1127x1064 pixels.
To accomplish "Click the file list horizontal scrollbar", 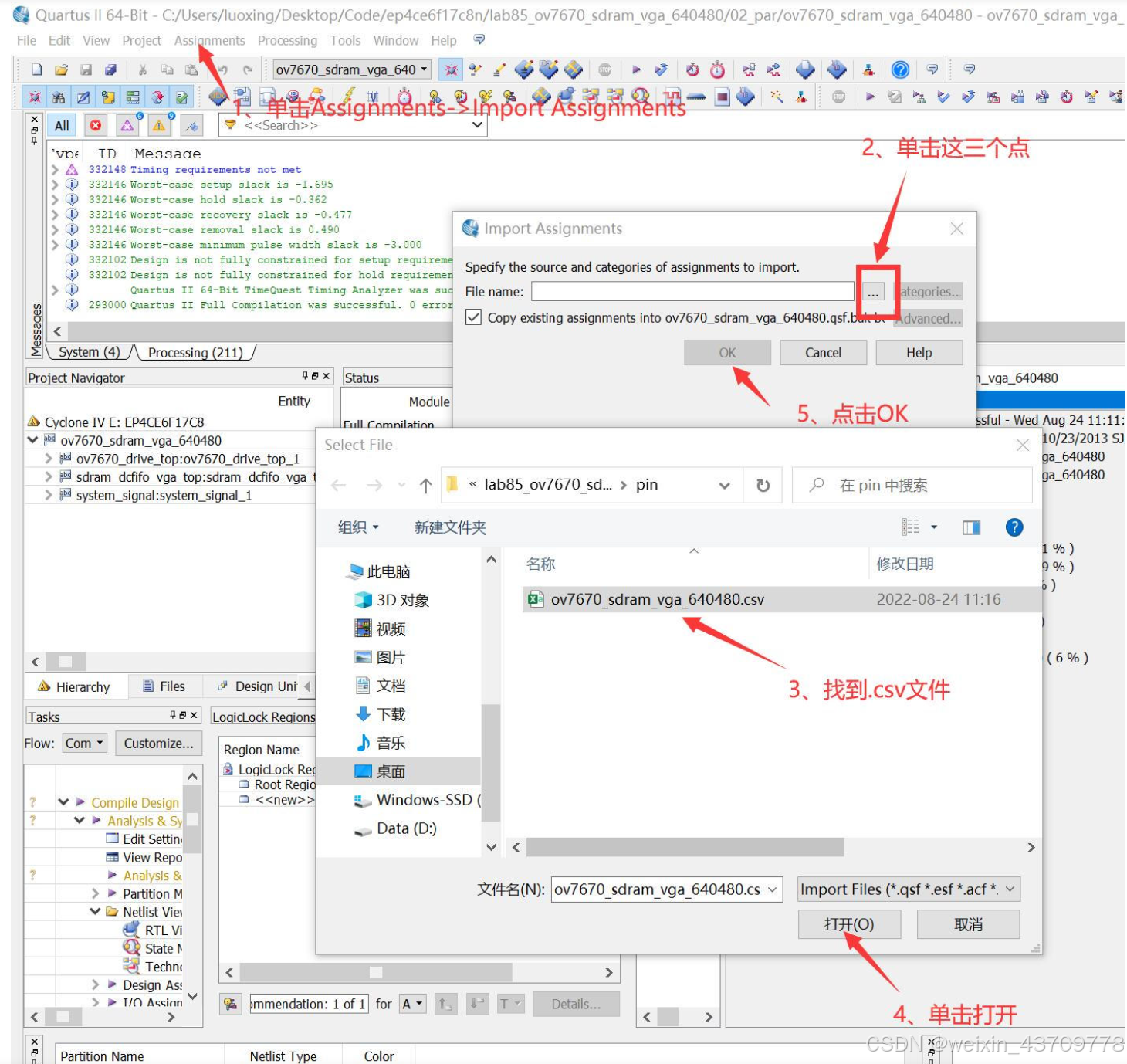I will click(x=685, y=848).
